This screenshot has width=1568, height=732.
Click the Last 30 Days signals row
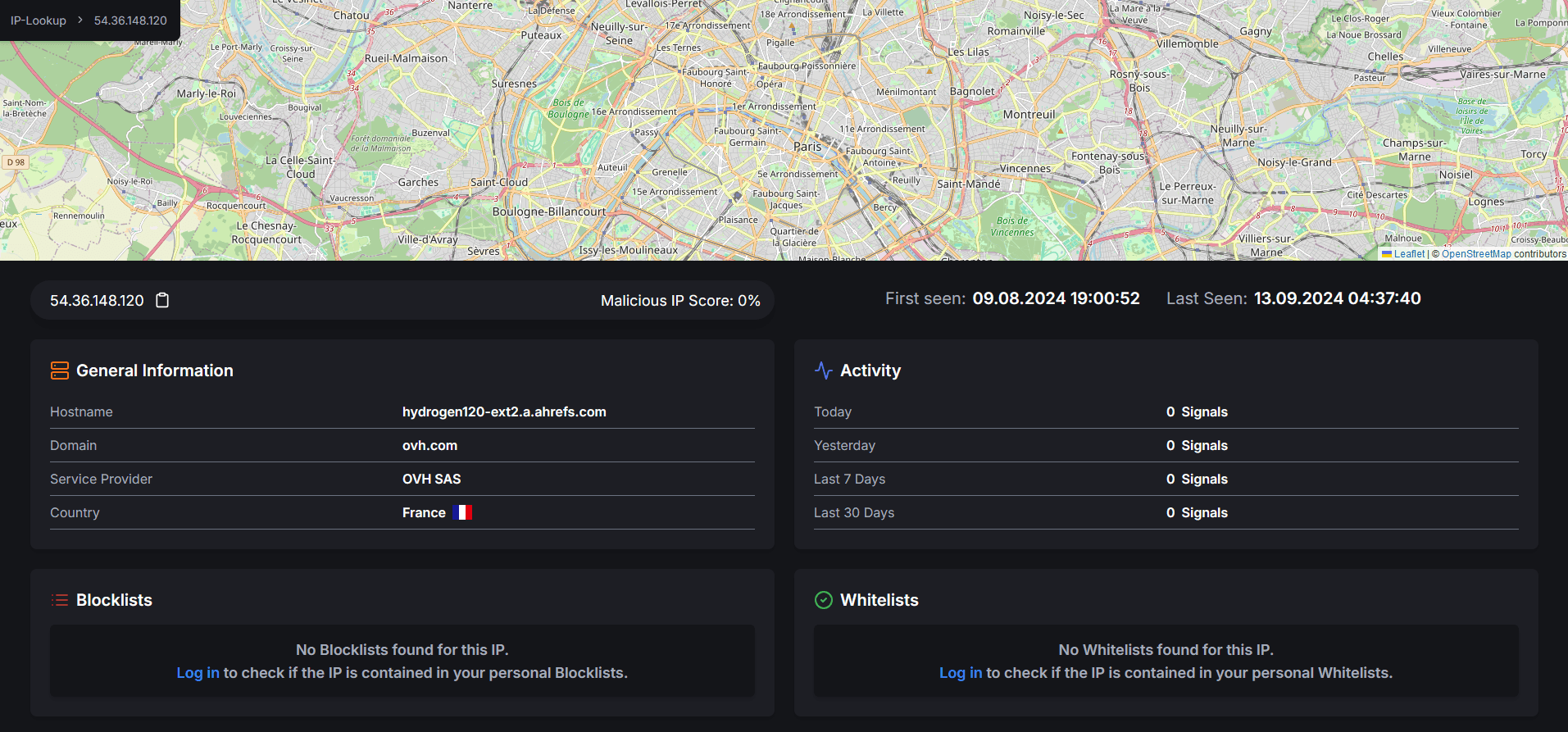(1166, 512)
